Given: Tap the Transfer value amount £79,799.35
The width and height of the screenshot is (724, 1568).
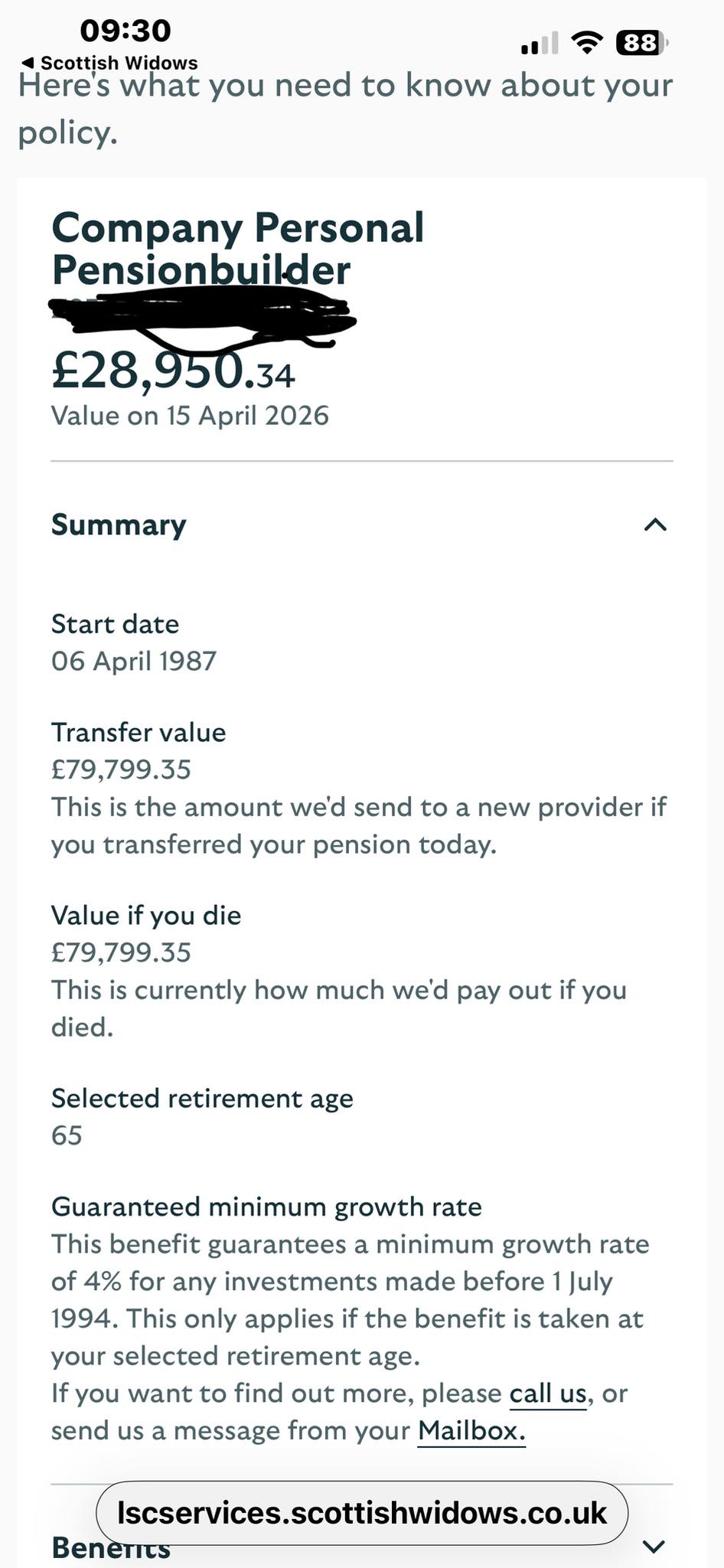Looking at the screenshot, I should (x=121, y=769).
